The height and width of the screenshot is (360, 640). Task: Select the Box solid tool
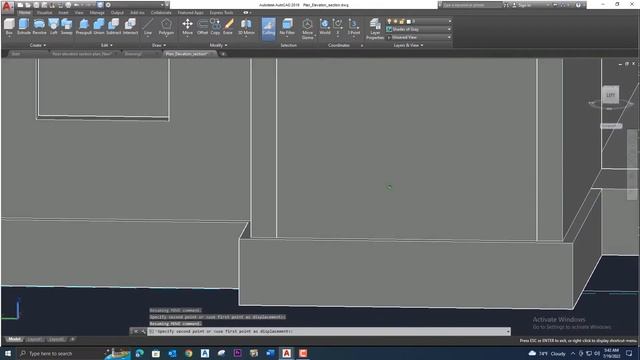[x=9, y=27]
